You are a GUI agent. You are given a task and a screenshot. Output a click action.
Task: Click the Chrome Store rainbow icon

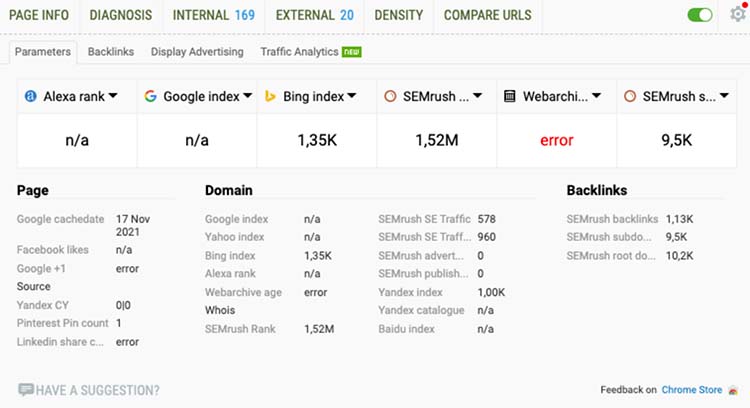coord(733,390)
